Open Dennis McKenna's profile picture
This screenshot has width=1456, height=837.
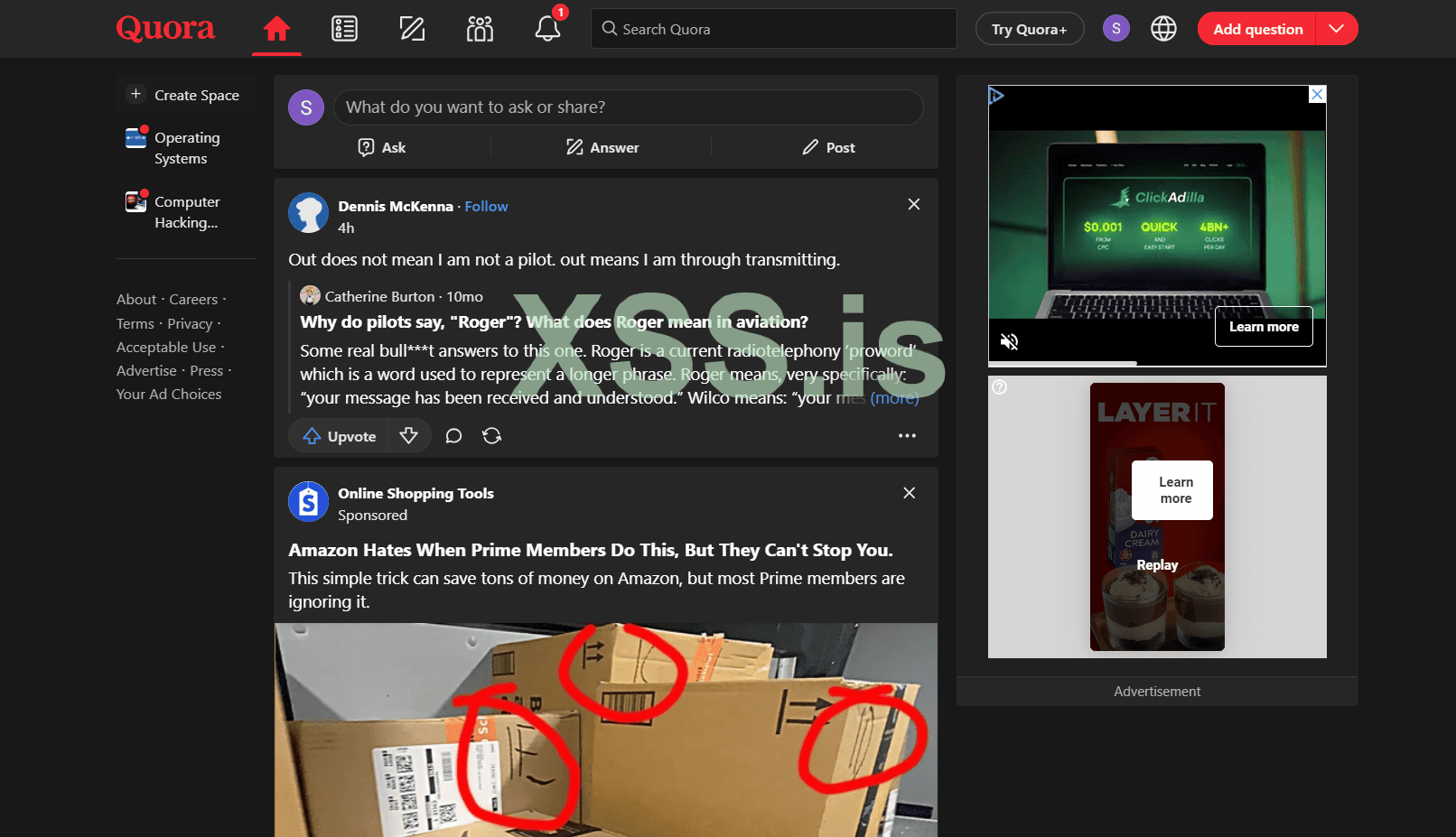(308, 213)
